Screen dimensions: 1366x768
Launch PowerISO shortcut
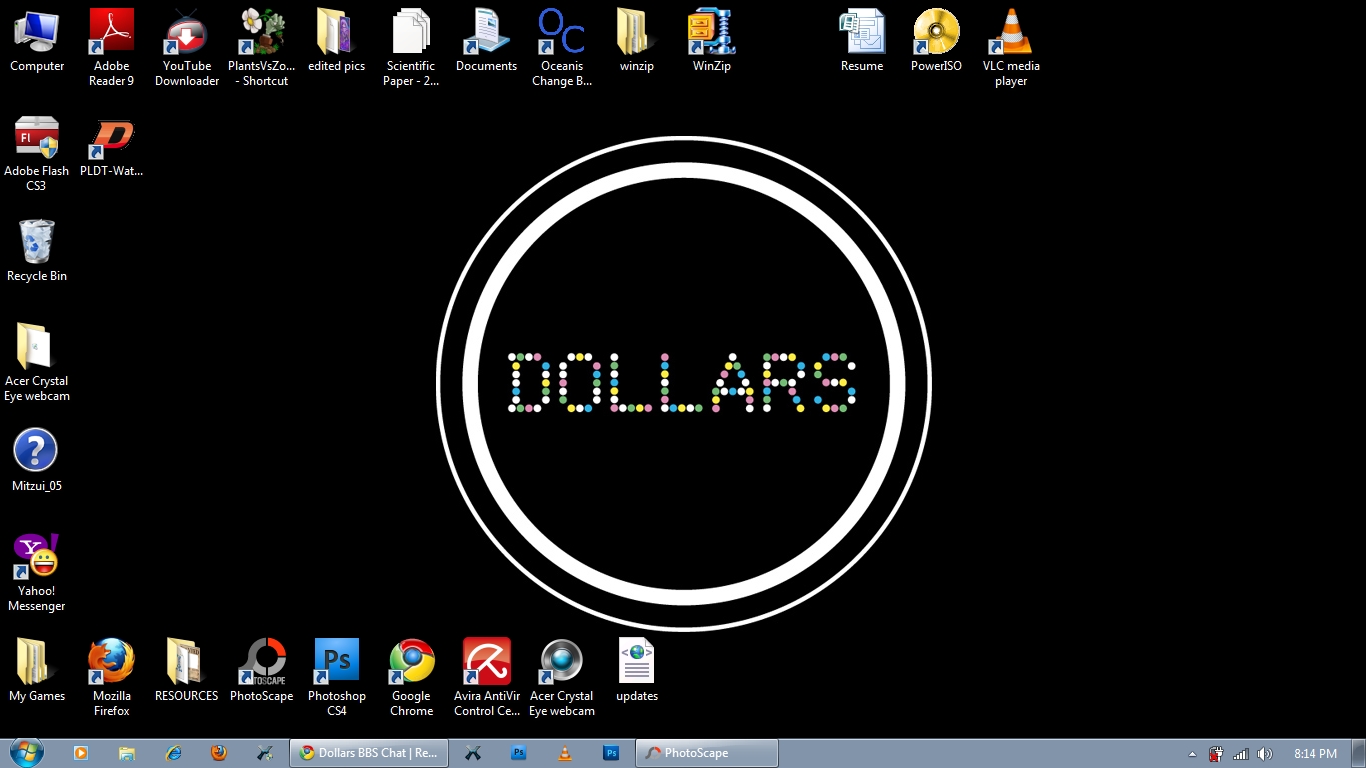pos(937,41)
